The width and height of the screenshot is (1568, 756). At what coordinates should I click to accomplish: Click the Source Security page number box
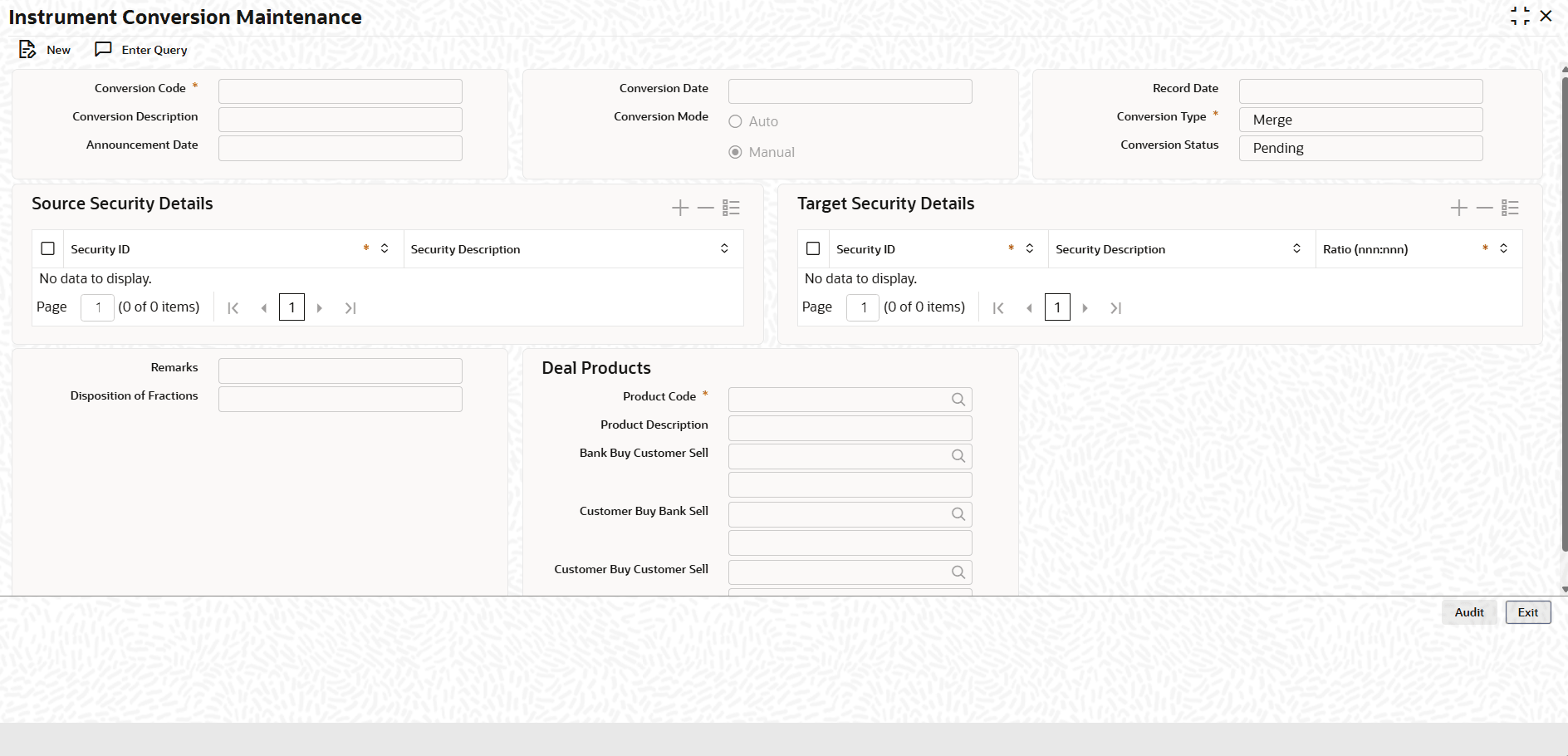click(x=98, y=307)
